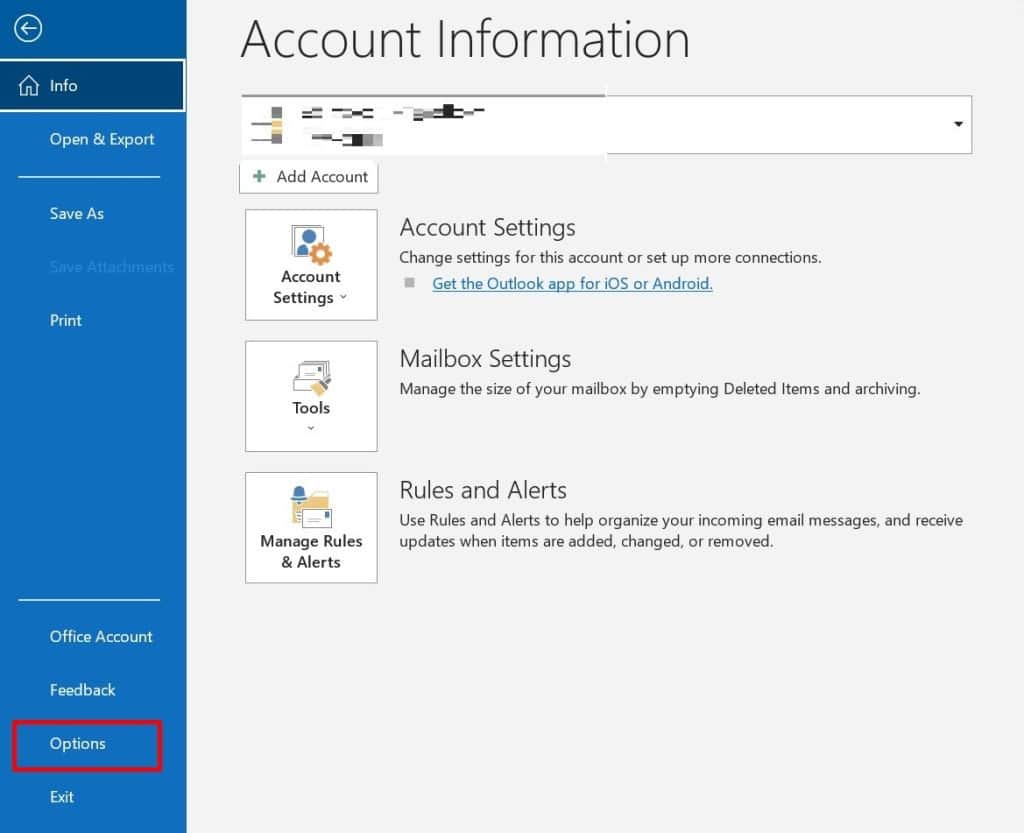Click the Account Settings icon tile
Viewport: 1024px width, 833px height.
point(310,240)
